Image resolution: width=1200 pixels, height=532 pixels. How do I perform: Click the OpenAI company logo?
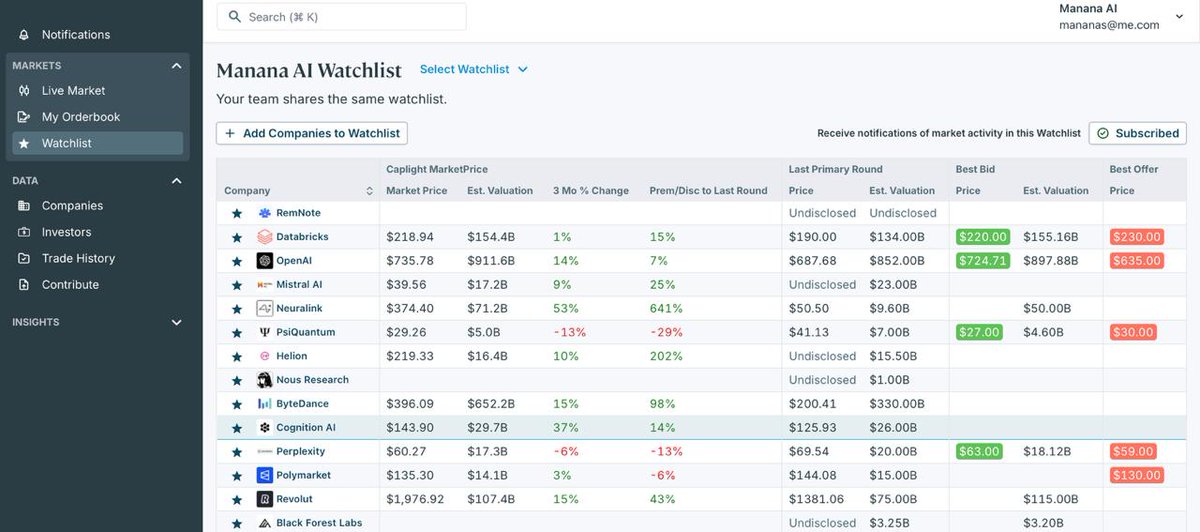click(265, 261)
